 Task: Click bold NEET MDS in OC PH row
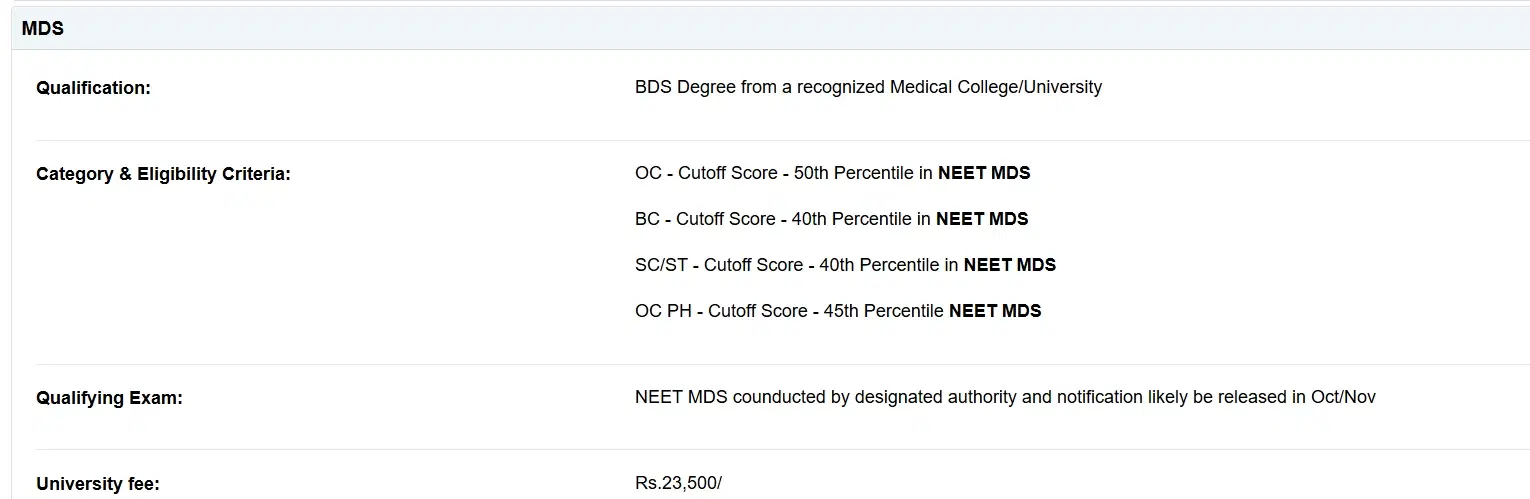coord(994,311)
